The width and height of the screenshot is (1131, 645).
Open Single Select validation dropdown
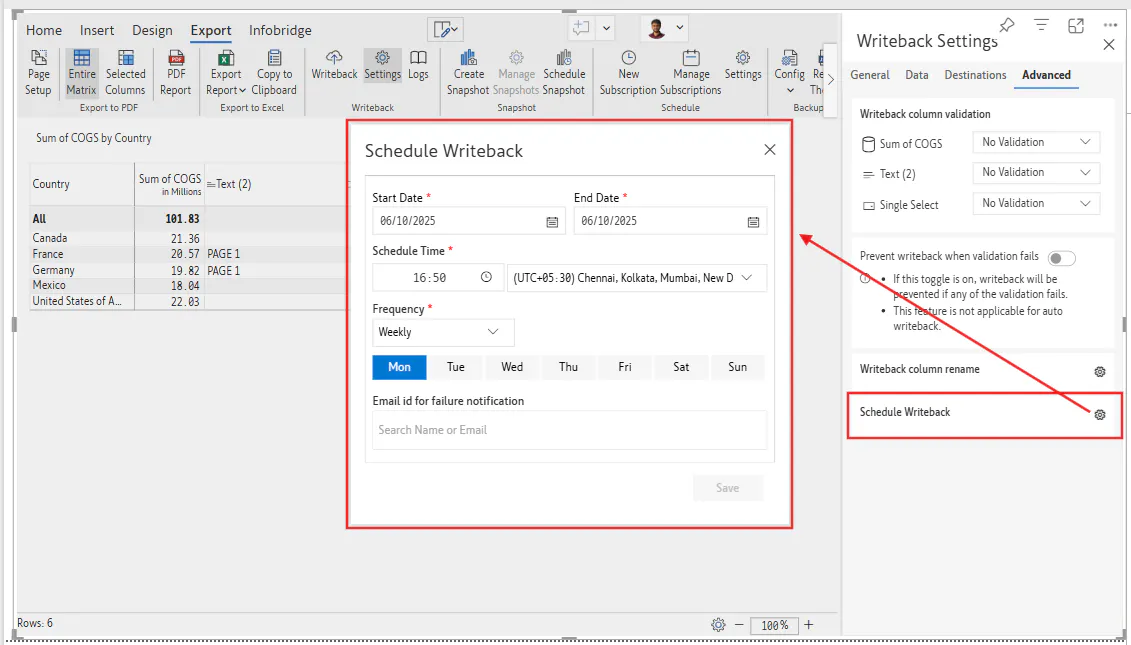[1036, 203]
